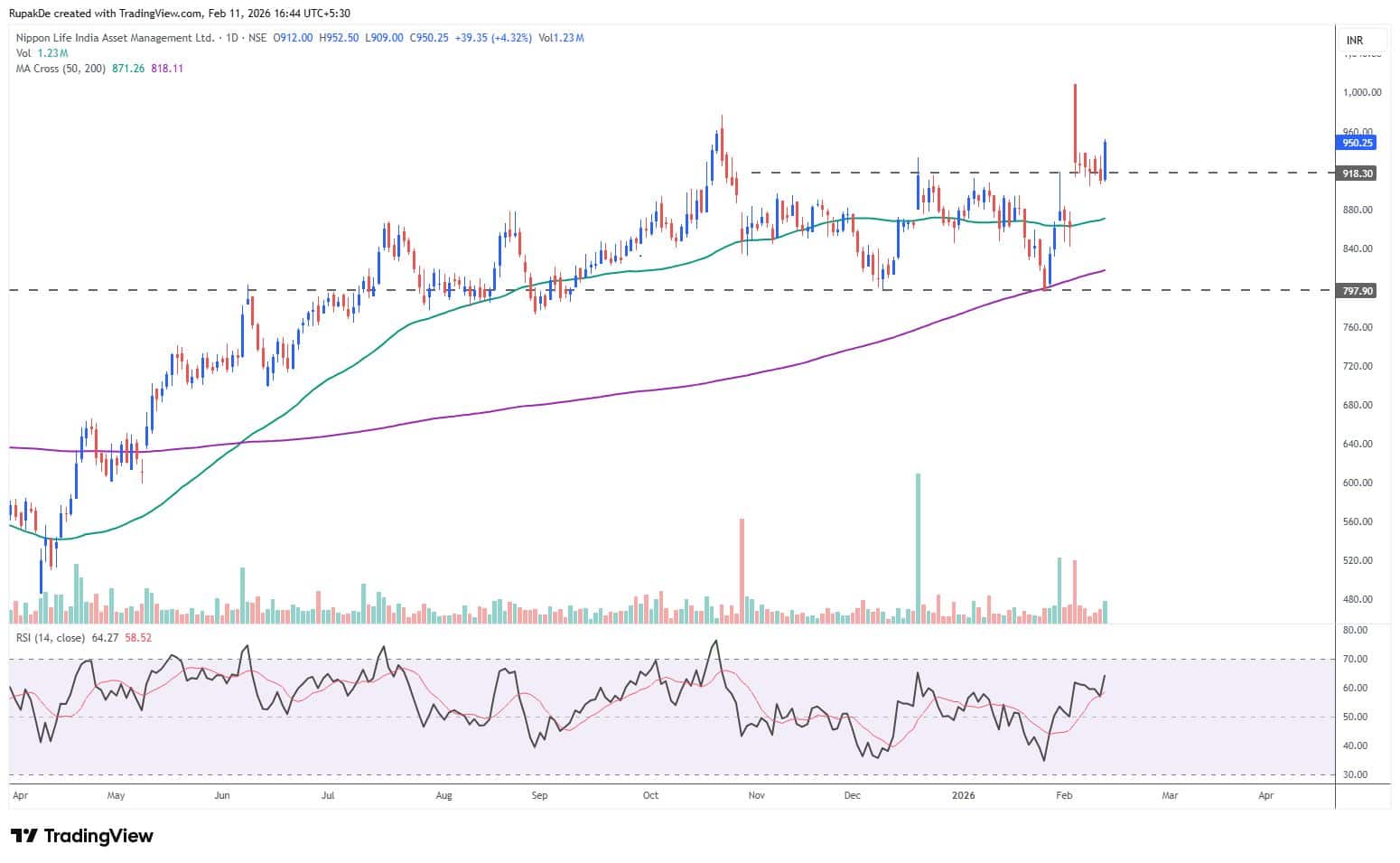Viewport: 1400px width, 863px height.
Task: Click the Jun label on the date axis
Action: pos(222,796)
